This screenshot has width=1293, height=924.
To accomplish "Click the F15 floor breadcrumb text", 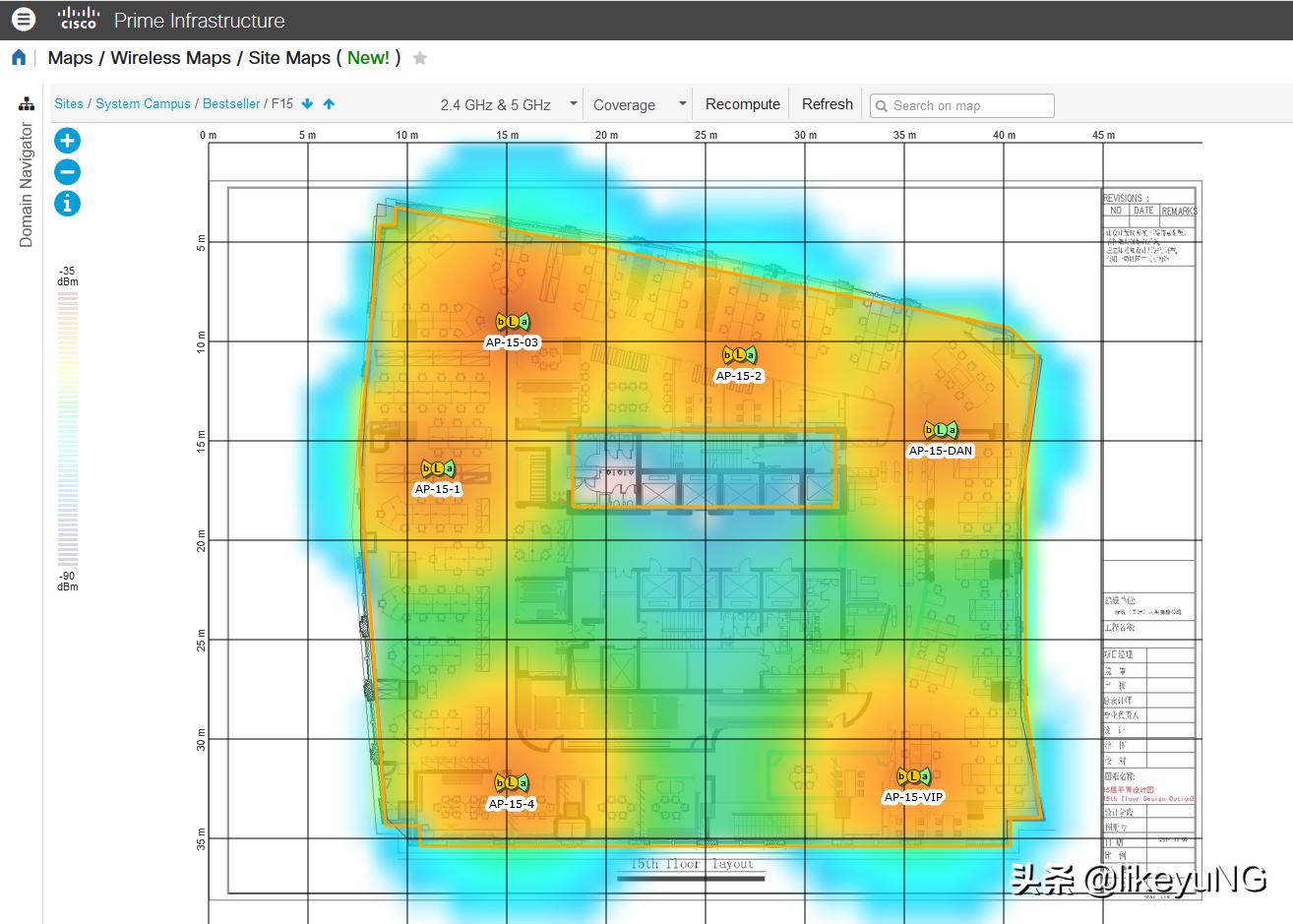I will pos(282,103).
